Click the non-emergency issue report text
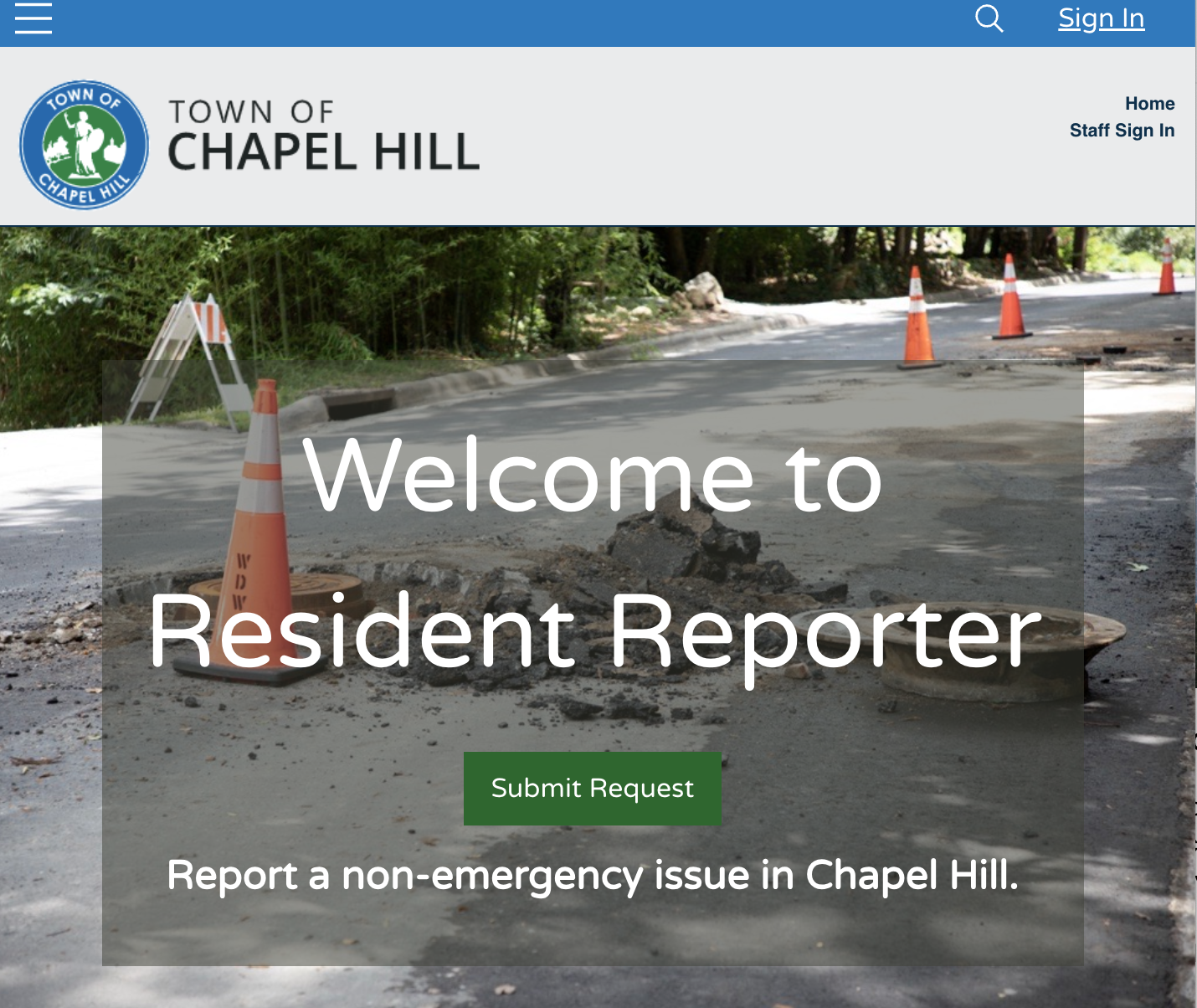 (x=594, y=877)
